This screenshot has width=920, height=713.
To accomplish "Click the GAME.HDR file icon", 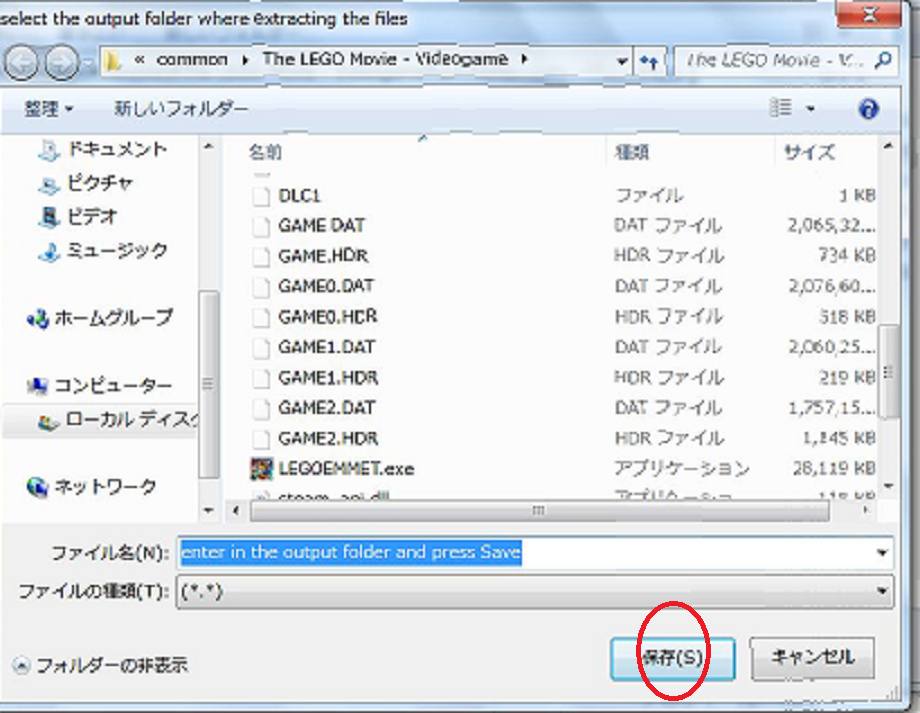I will point(261,256).
